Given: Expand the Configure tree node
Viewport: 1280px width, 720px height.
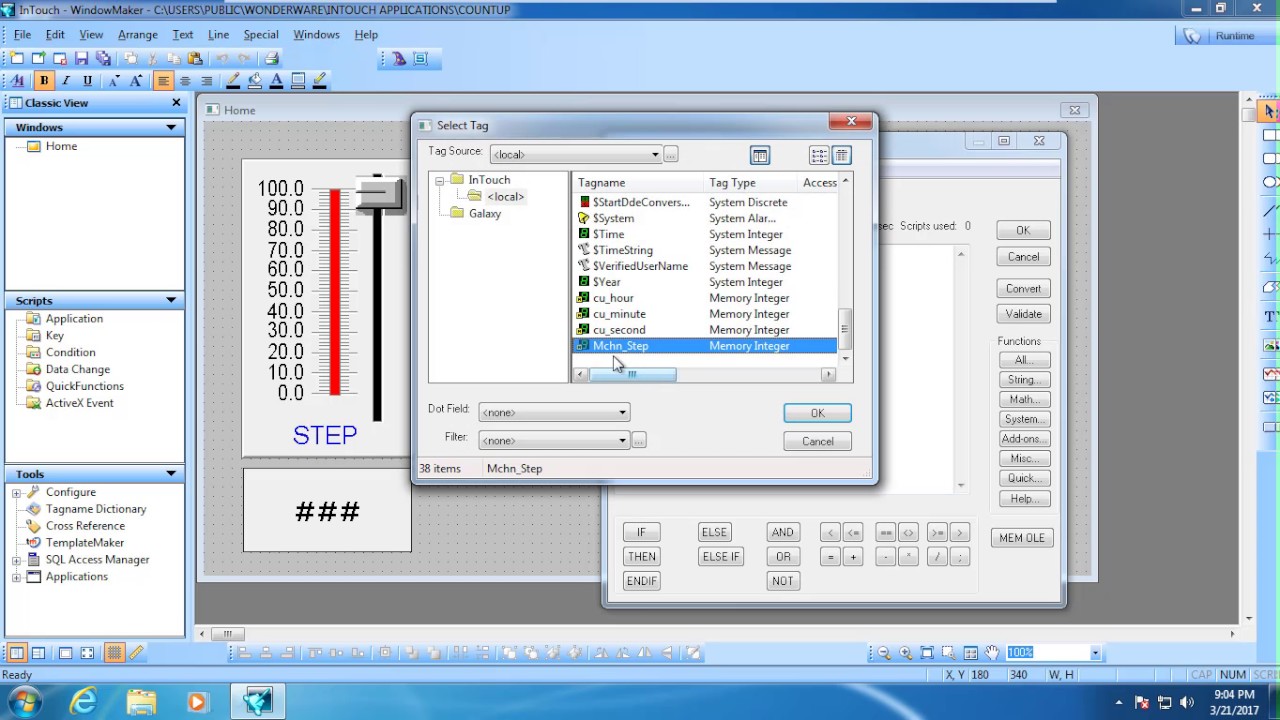Looking at the screenshot, I should (16, 493).
